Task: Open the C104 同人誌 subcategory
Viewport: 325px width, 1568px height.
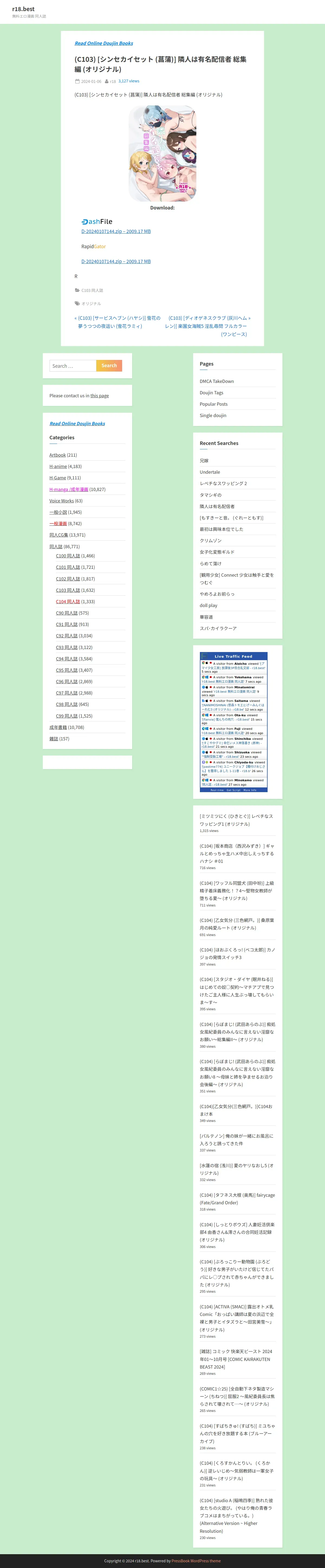Action: pos(68,601)
